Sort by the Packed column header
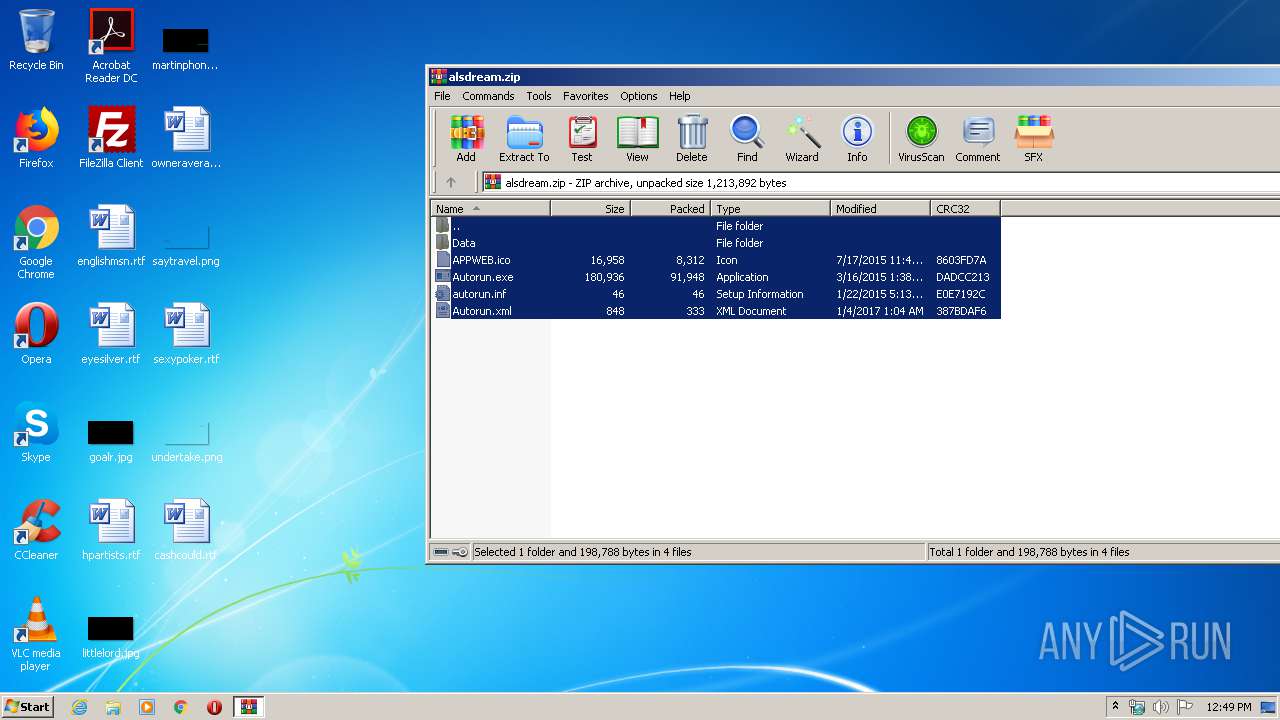1280x720 pixels. point(670,208)
